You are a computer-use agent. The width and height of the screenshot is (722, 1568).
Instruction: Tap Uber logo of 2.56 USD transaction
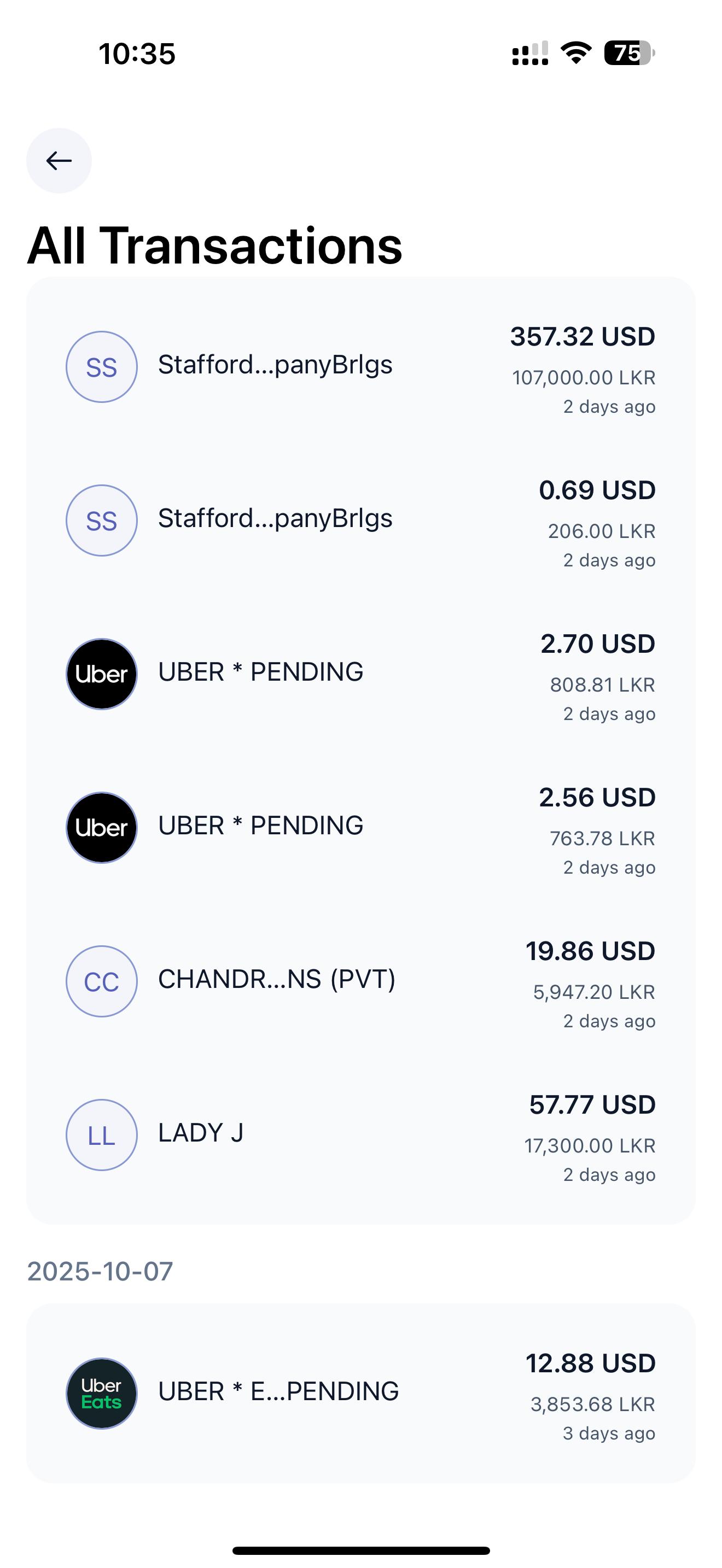tap(102, 828)
